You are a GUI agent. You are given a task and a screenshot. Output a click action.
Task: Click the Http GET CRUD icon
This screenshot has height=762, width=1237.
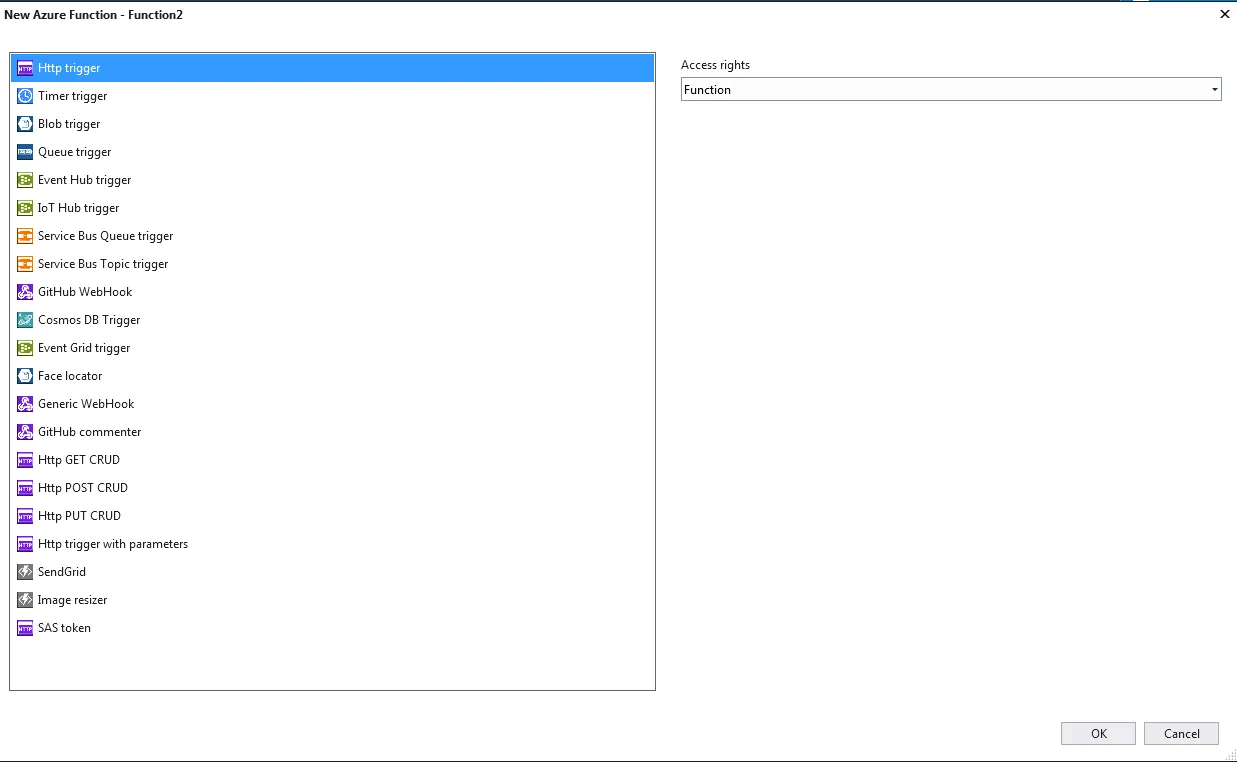point(25,460)
